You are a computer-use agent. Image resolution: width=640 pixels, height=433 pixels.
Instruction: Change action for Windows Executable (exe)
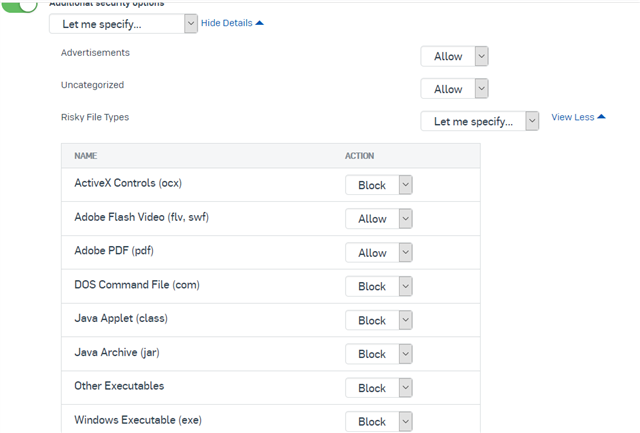click(379, 422)
